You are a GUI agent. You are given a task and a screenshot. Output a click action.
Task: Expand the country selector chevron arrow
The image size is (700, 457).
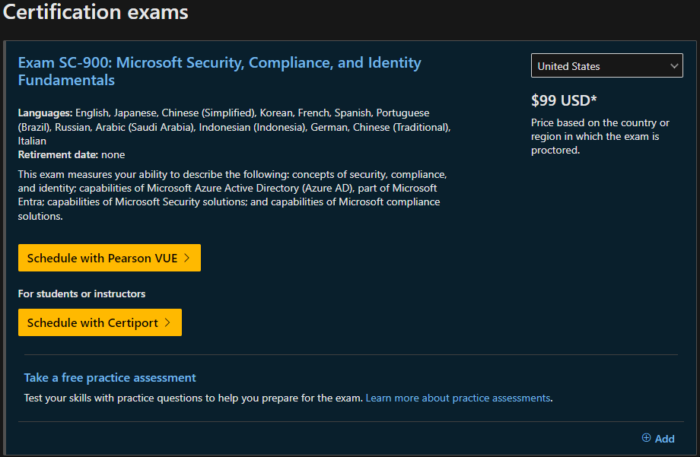(674, 66)
